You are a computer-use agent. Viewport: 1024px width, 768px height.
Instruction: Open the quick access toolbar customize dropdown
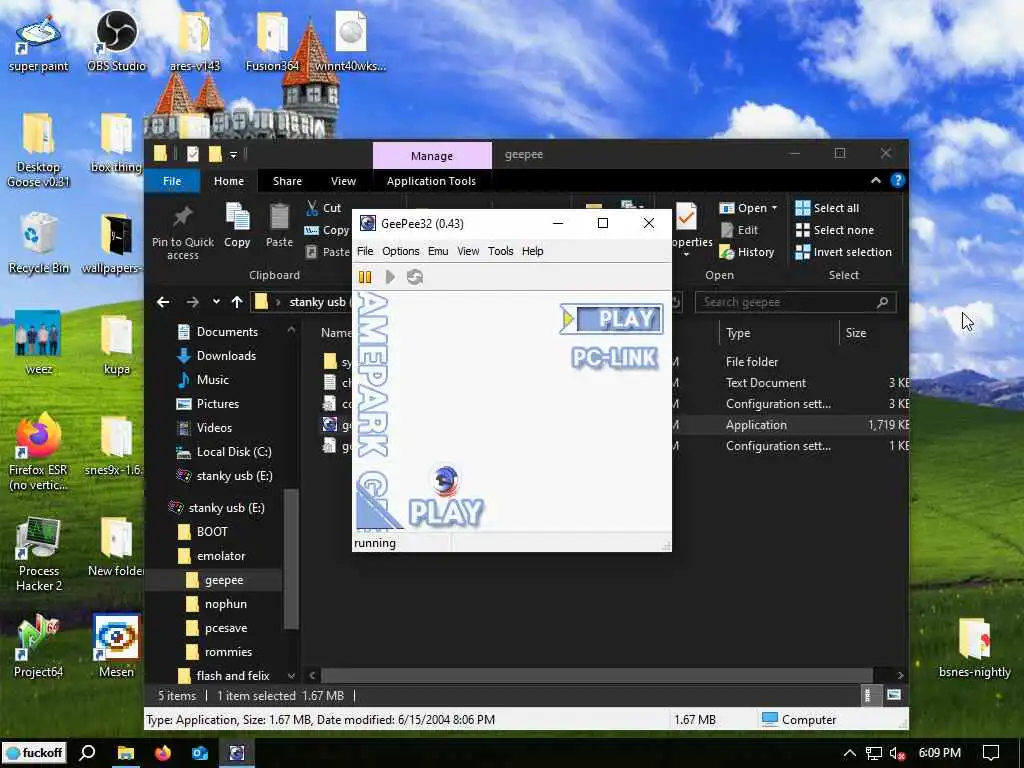tap(233, 155)
